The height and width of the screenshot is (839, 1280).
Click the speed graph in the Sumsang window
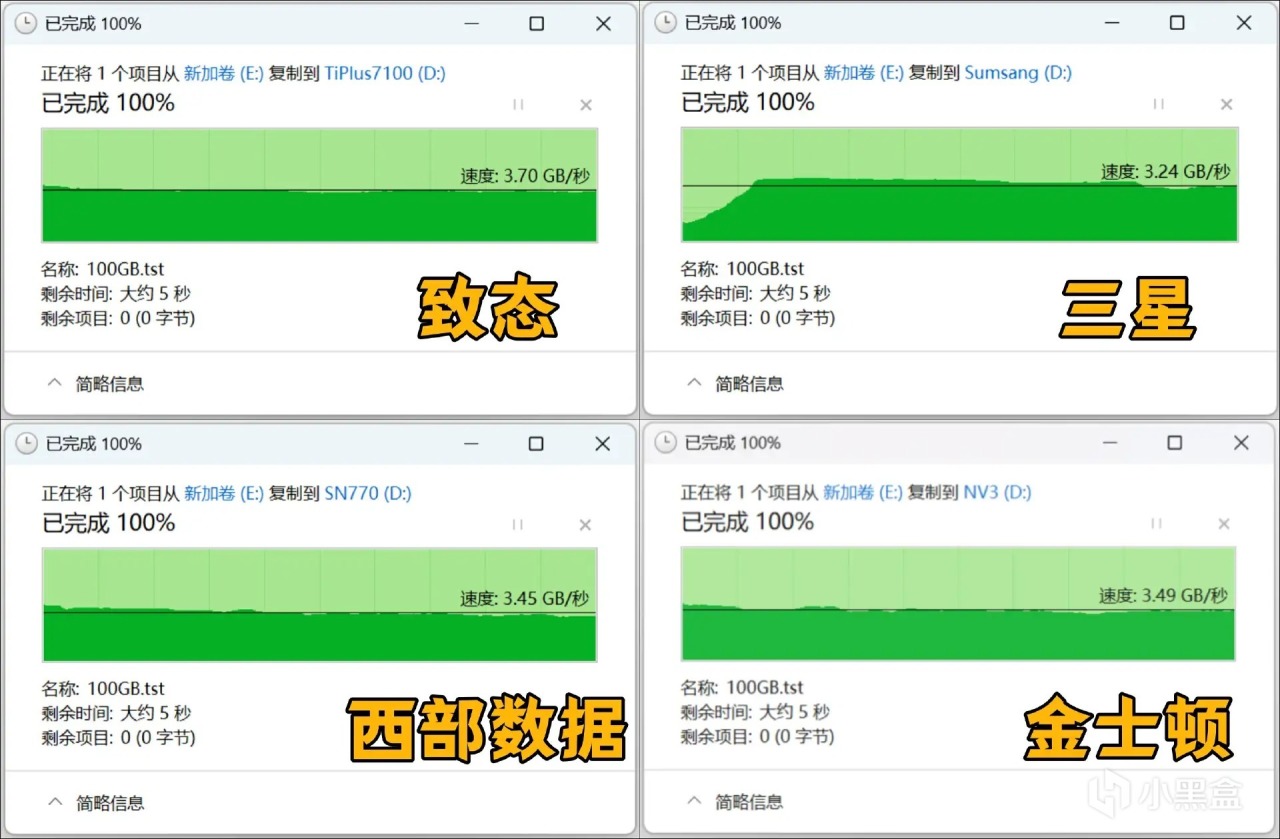point(960,184)
